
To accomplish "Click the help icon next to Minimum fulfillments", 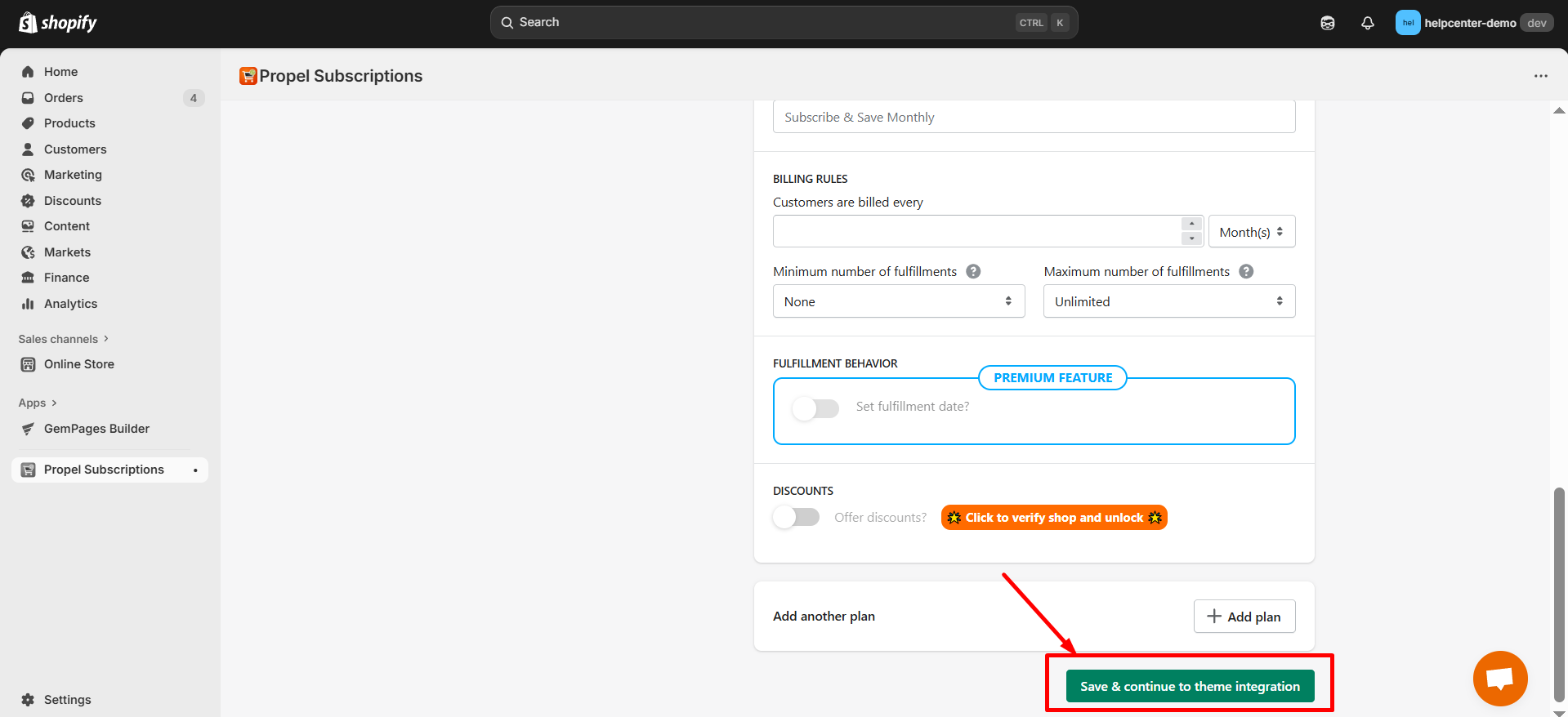I will click(x=973, y=272).
